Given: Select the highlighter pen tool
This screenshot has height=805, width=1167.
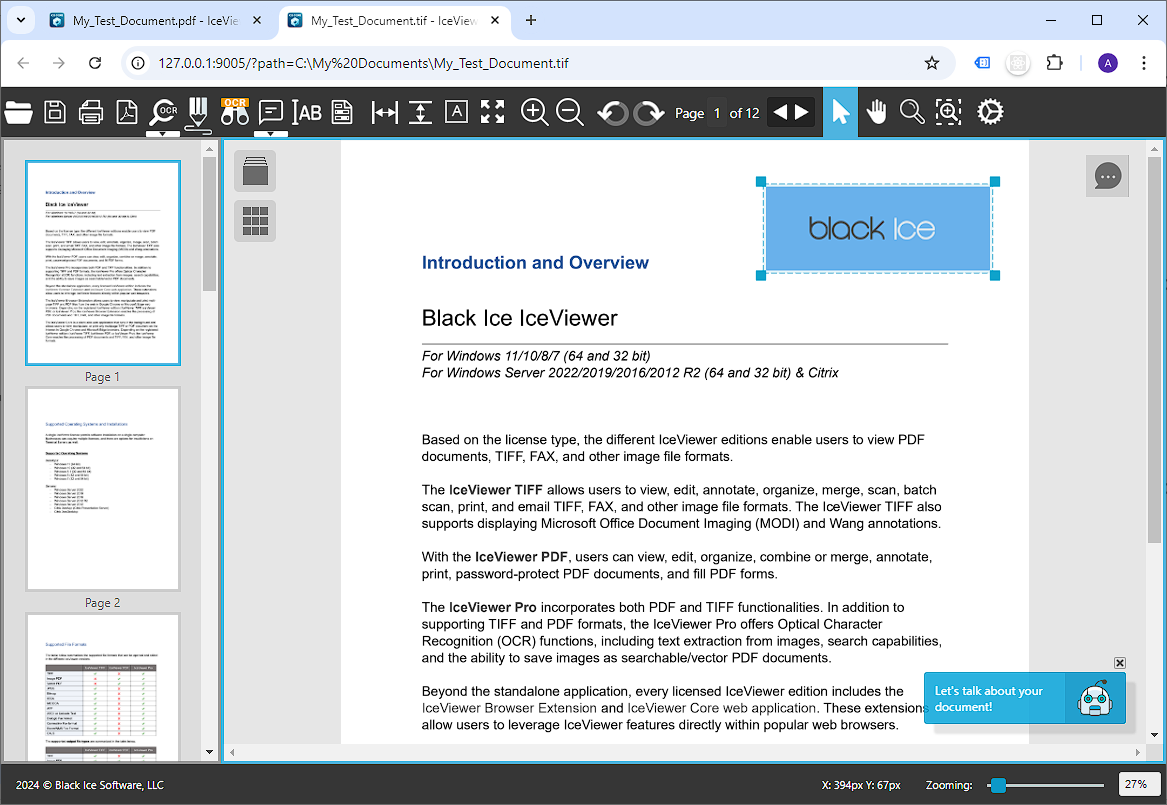Looking at the screenshot, I should (198, 114).
